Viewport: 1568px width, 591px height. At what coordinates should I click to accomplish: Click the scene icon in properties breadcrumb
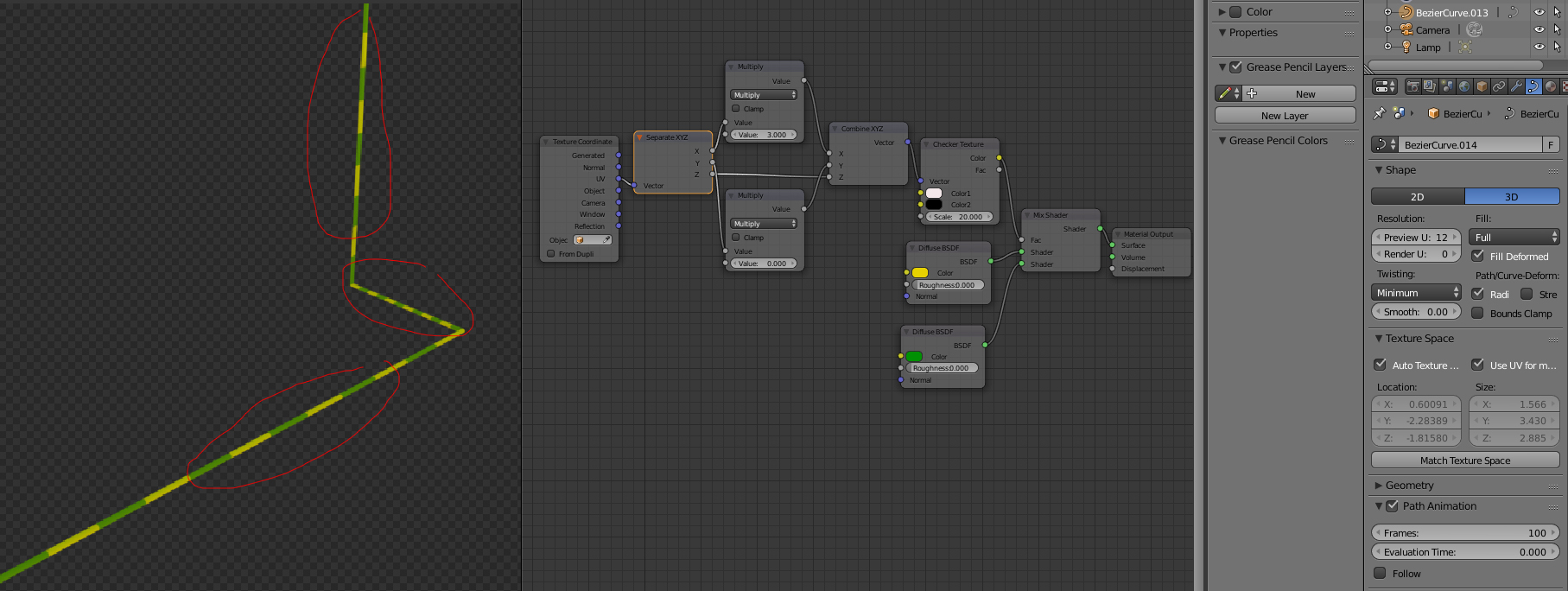click(1400, 113)
